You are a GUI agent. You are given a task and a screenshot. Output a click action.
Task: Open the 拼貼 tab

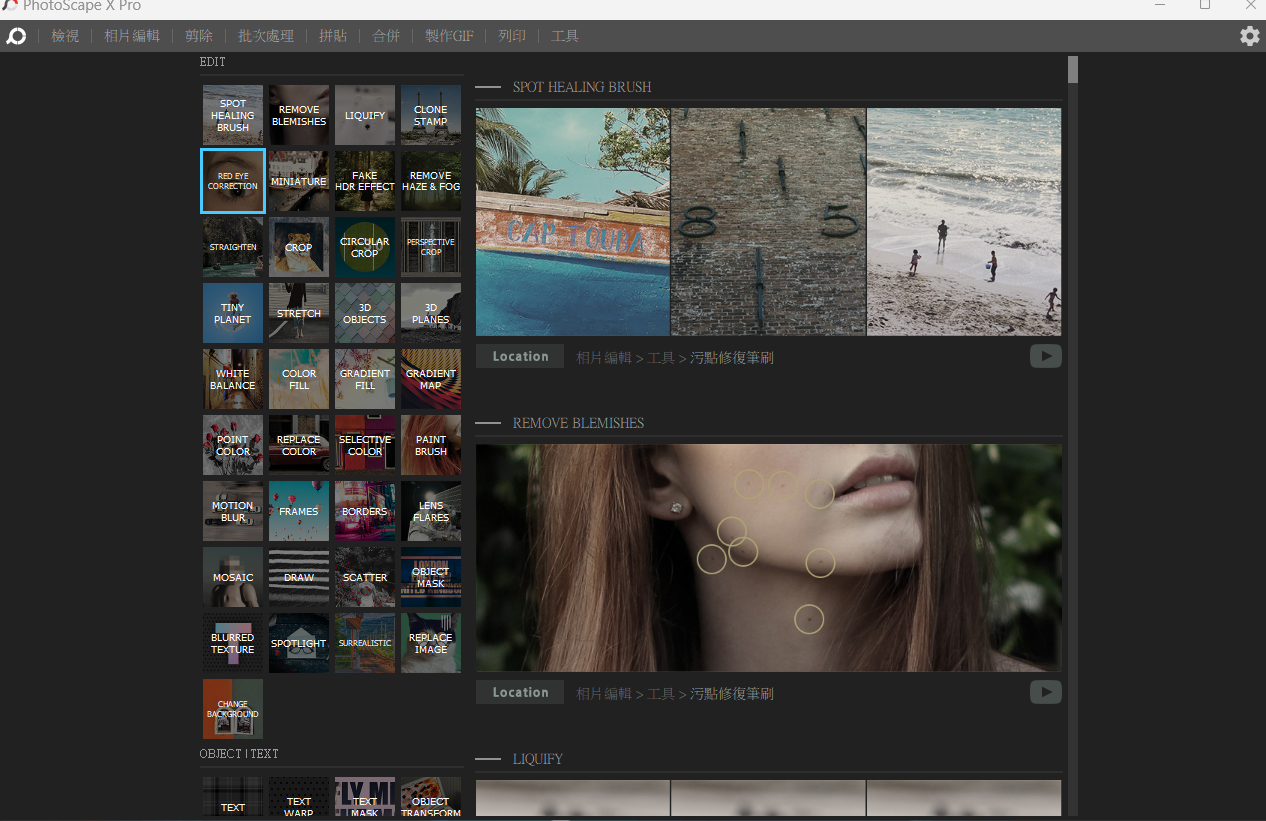pyautogui.click(x=333, y=36)
